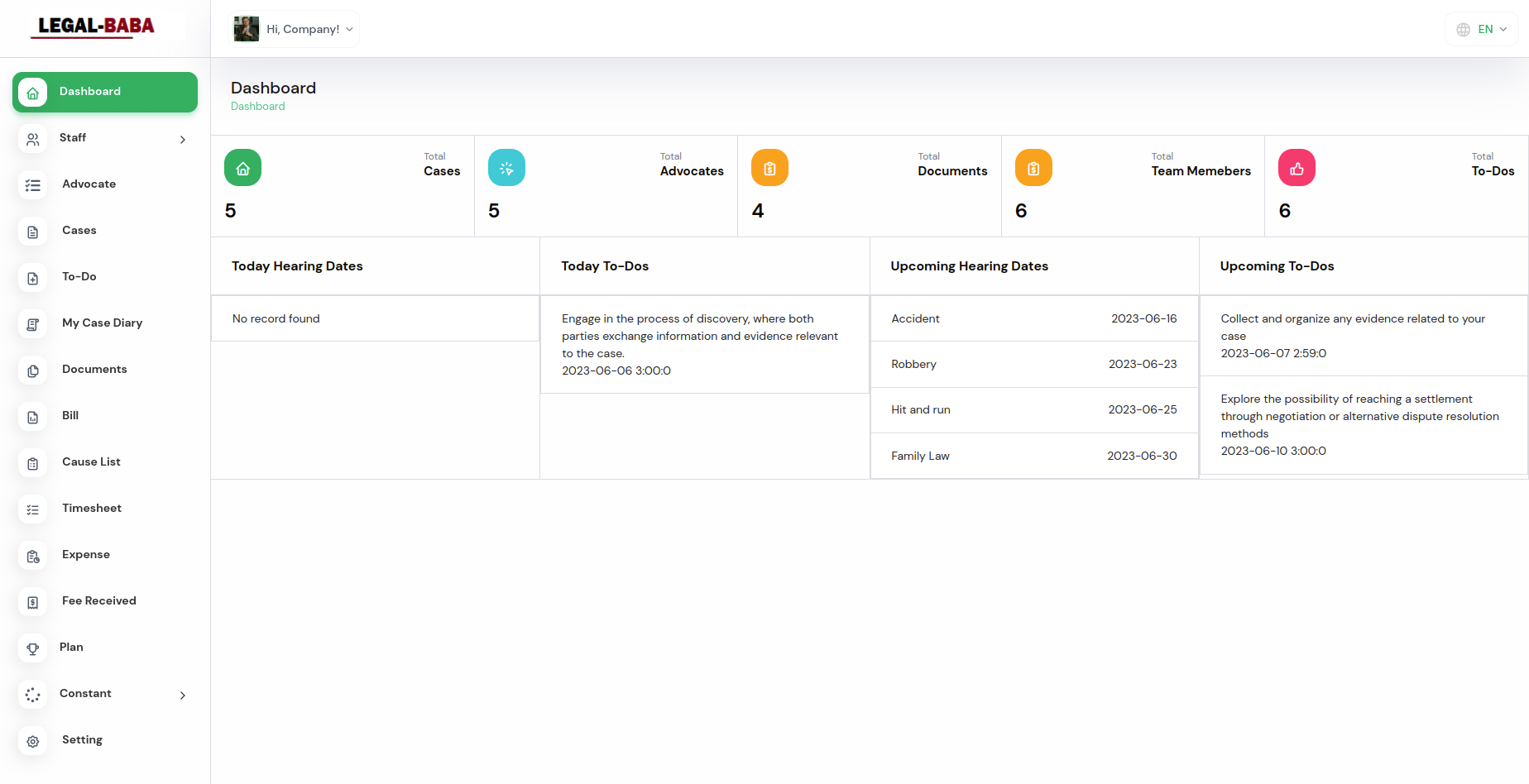Click the green Total Cases home icon
The width and height of the screenshot is (1529, 784).
242,168
